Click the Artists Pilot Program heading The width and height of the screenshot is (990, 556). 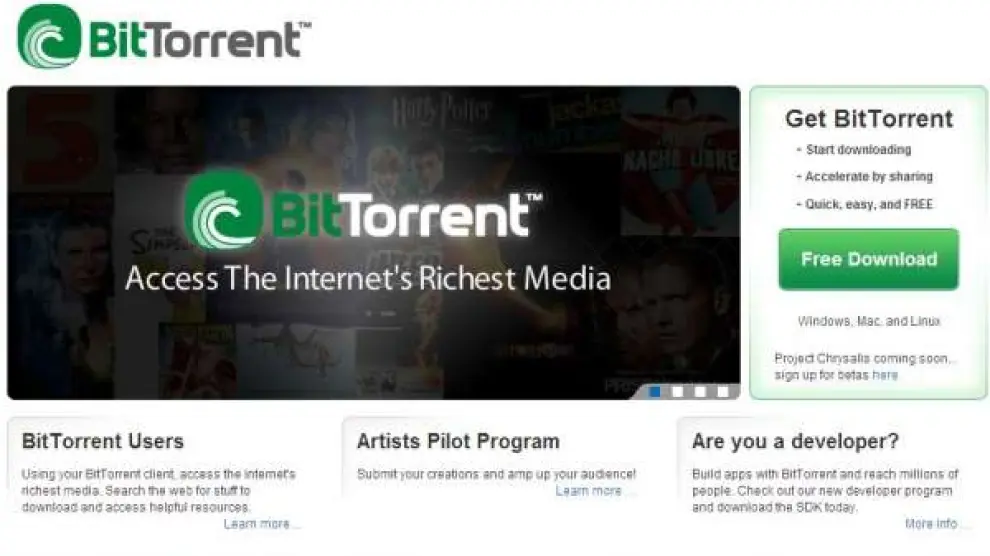458,441
